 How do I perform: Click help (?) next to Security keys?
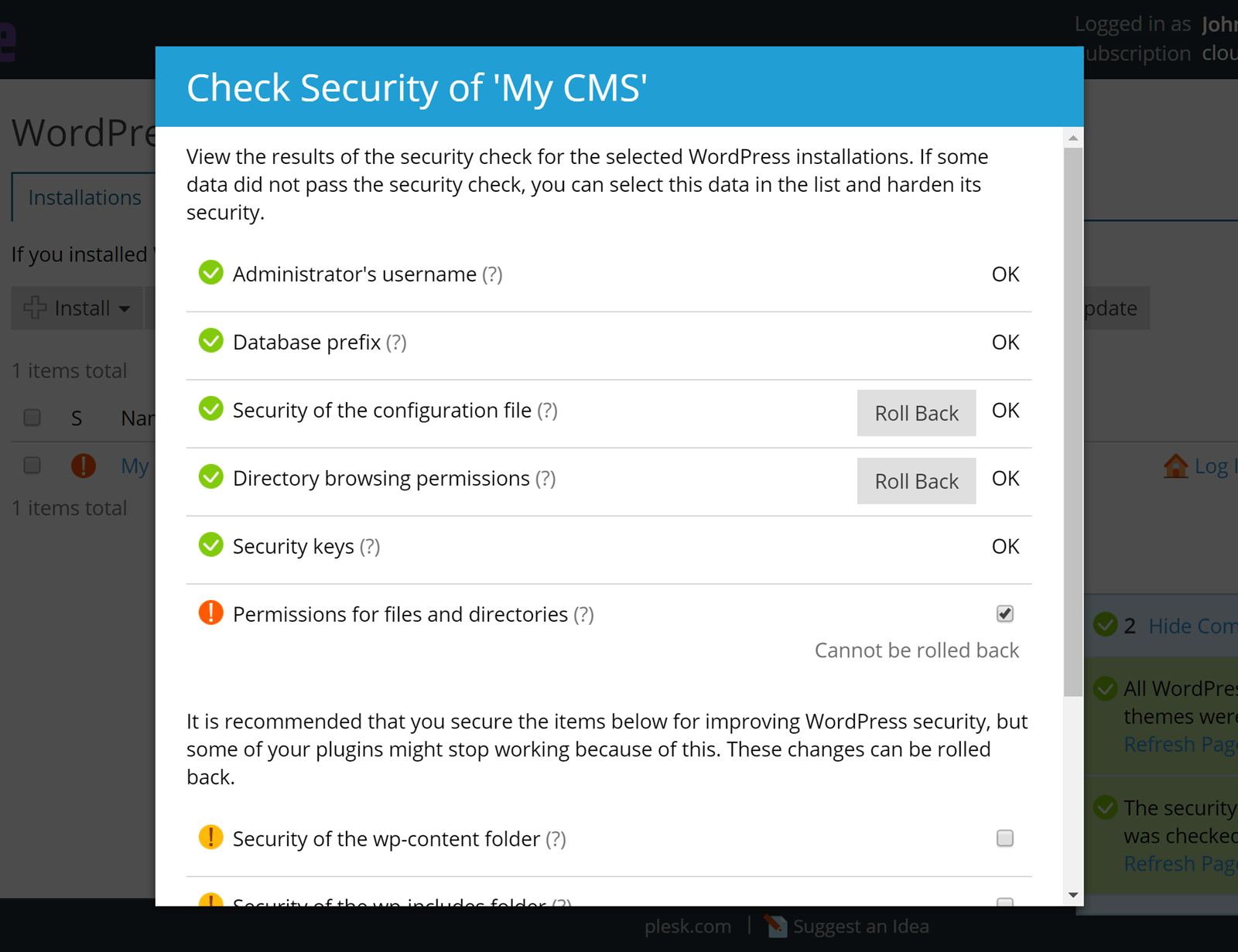click(x=370, y=547)
